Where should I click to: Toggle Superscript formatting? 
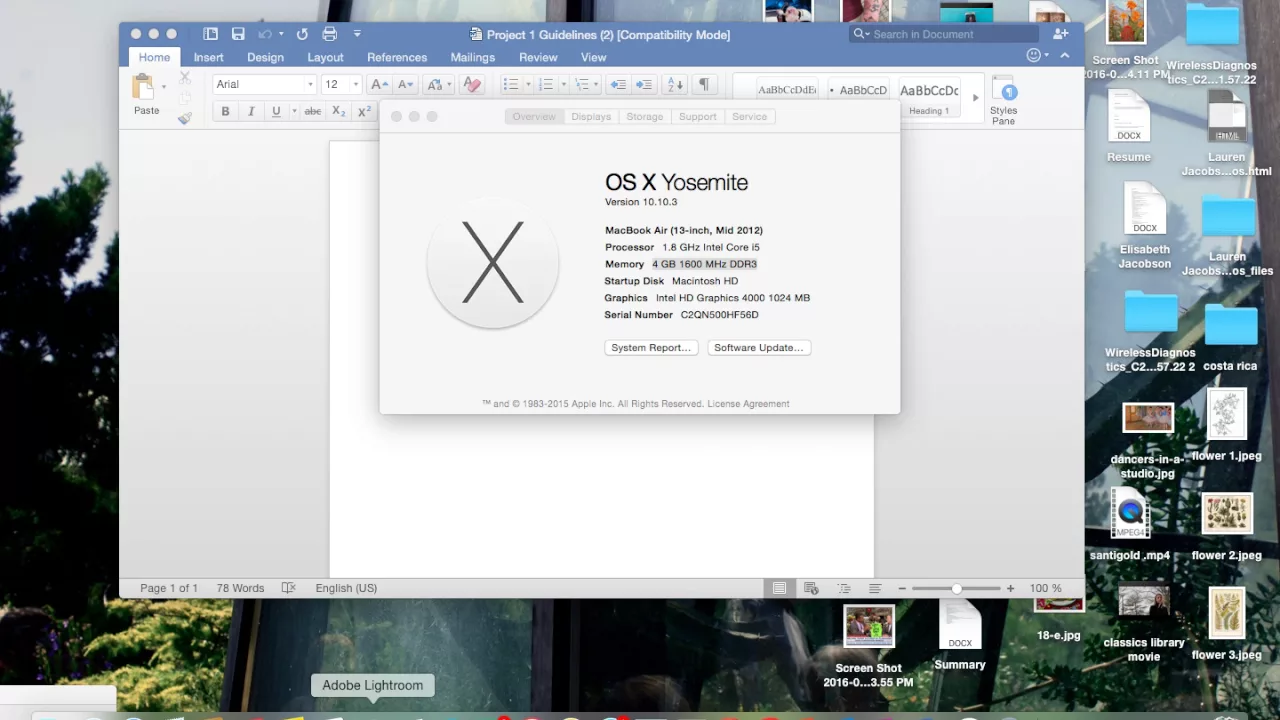point(365,111)
